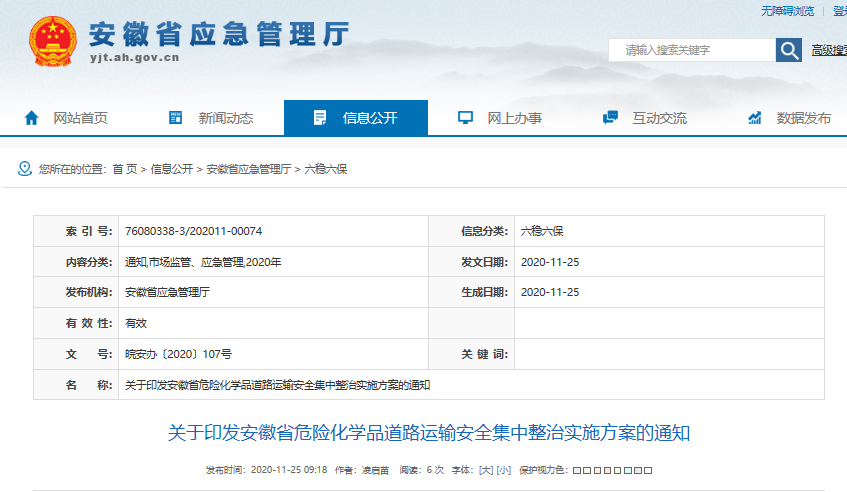
Task: Click the yjt.ah.gov.cn domain text
Action: [135, 58]
